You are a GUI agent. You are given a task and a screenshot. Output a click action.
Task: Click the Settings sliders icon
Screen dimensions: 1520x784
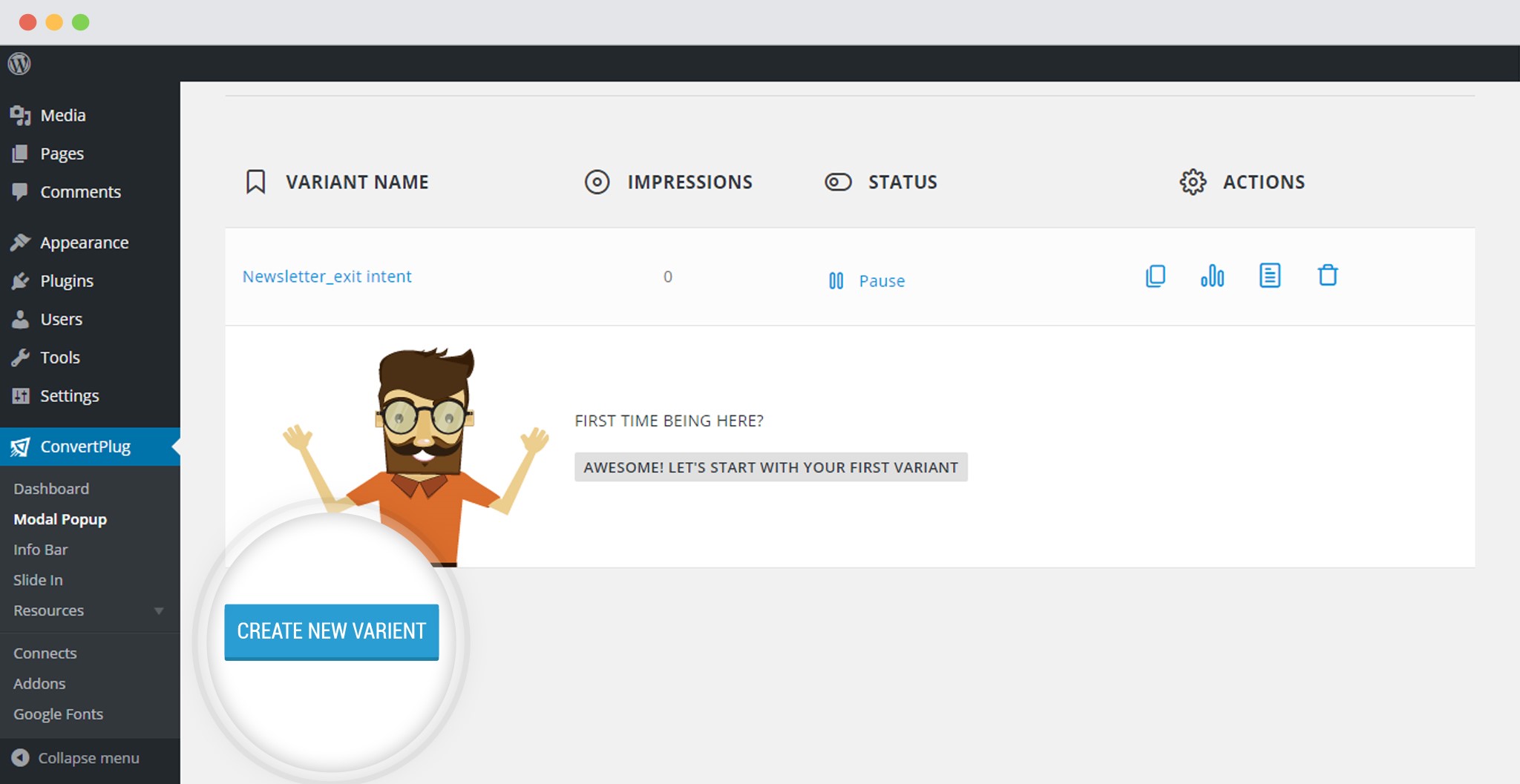click(21, 395)
